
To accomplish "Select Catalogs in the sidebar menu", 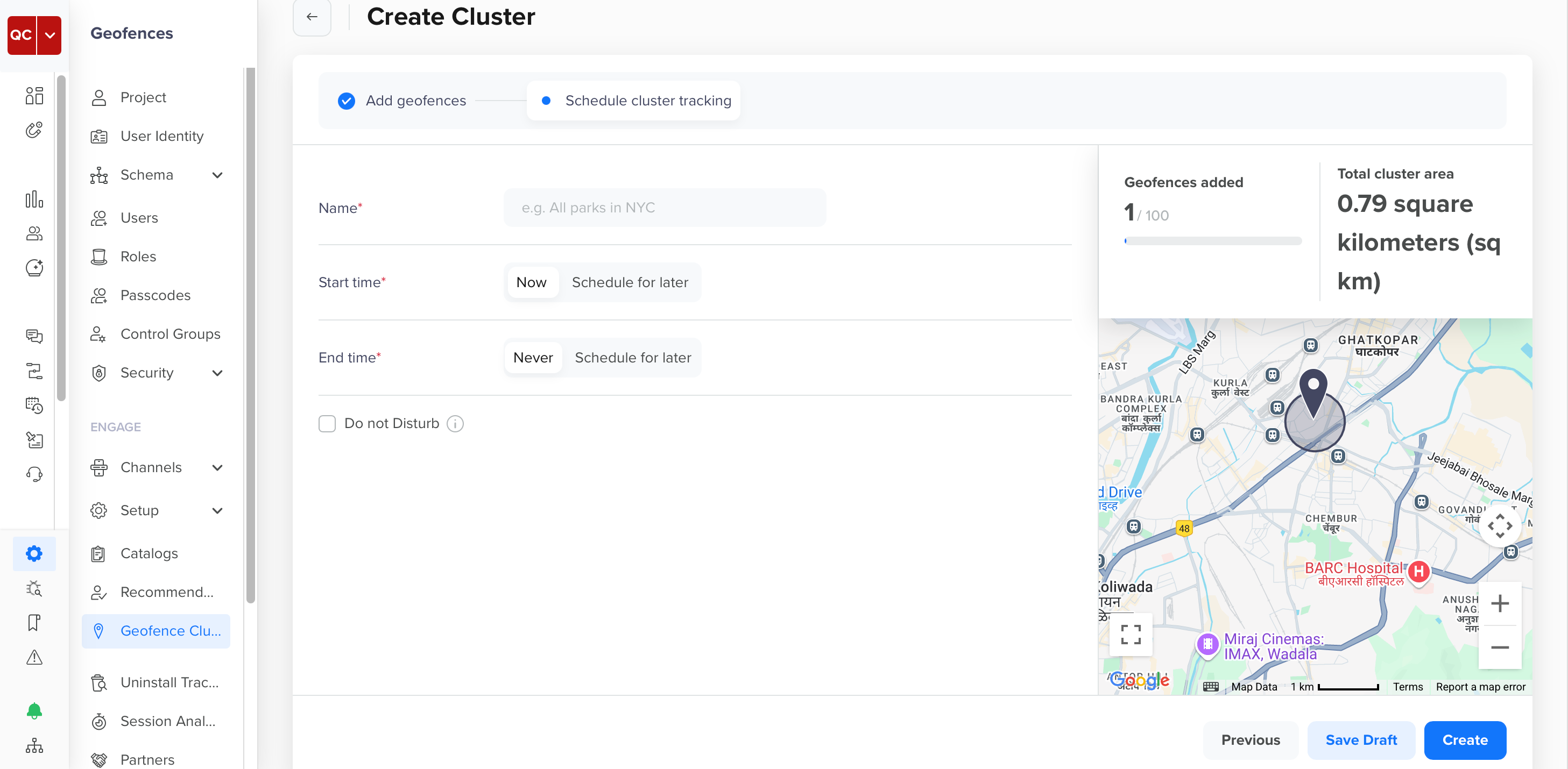I will [x=149, y=553].
